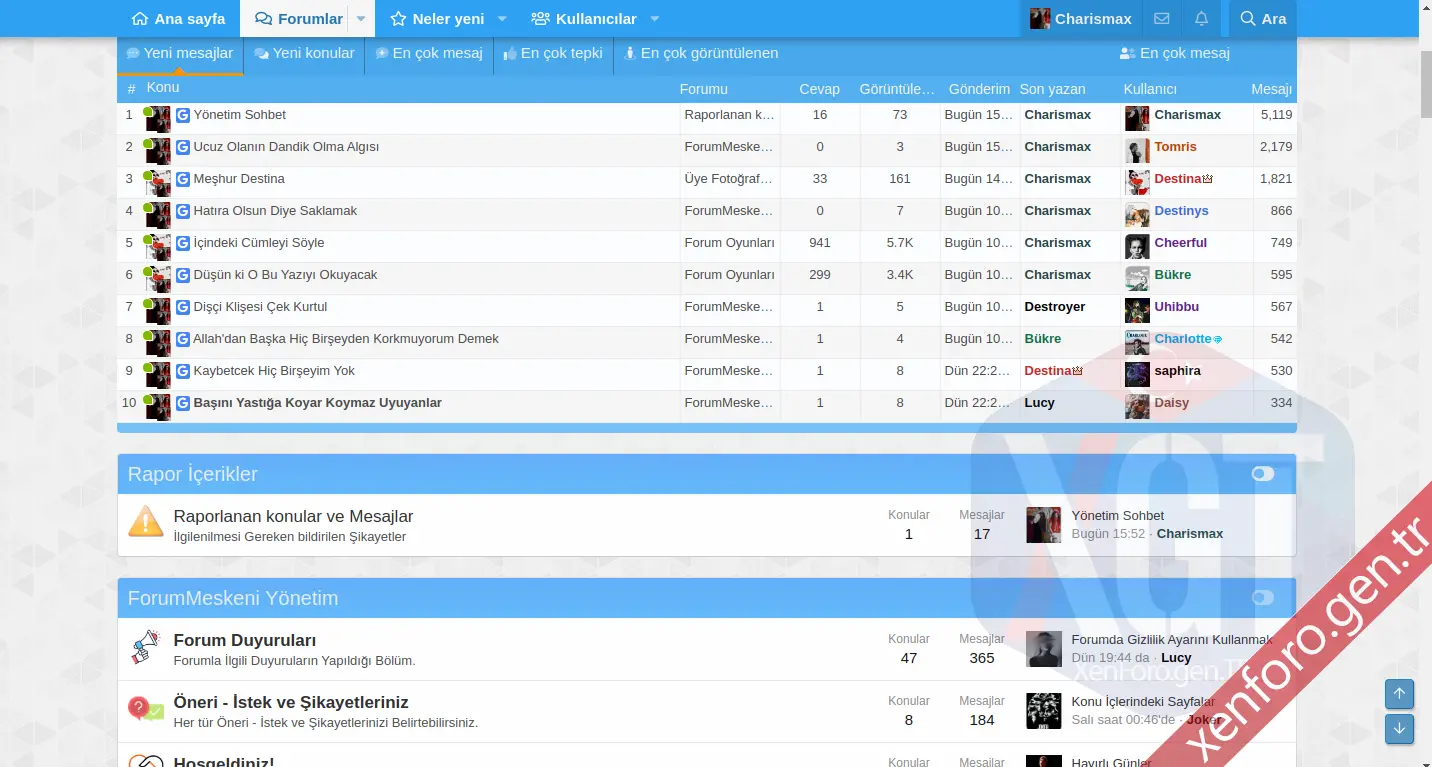
Task: Open the Meşhur Destina thread
Action: (x=239, y=179)
